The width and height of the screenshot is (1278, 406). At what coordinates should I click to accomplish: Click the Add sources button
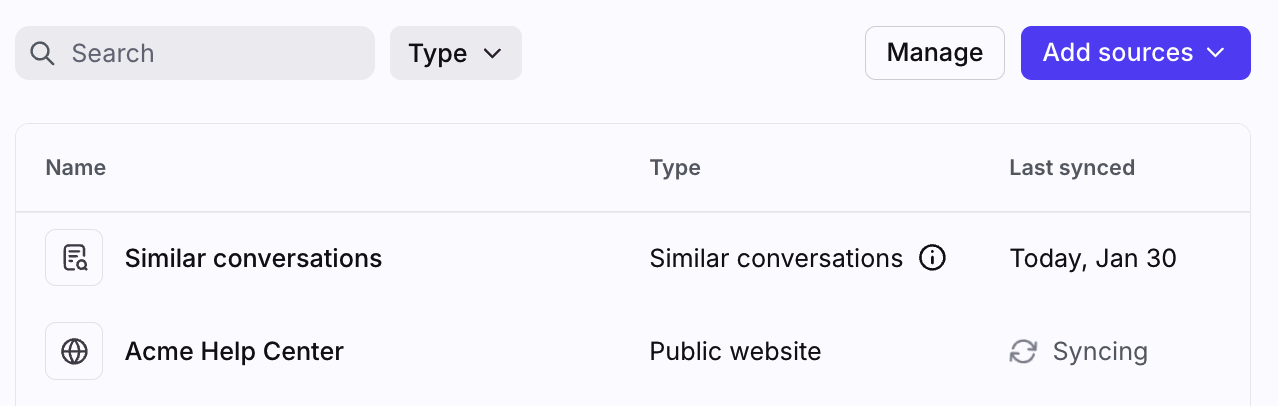click(x=1117, y=53)
